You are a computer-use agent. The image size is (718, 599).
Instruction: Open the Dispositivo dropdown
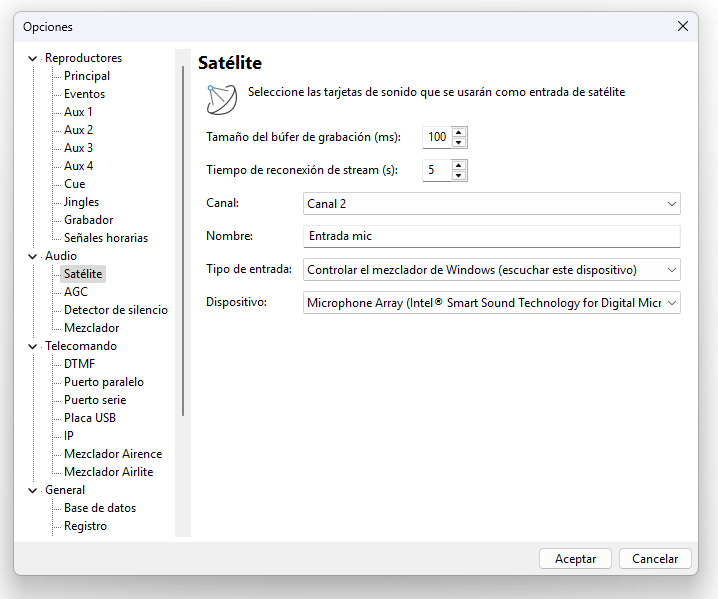pyautogui.click(x=671, y=302)
